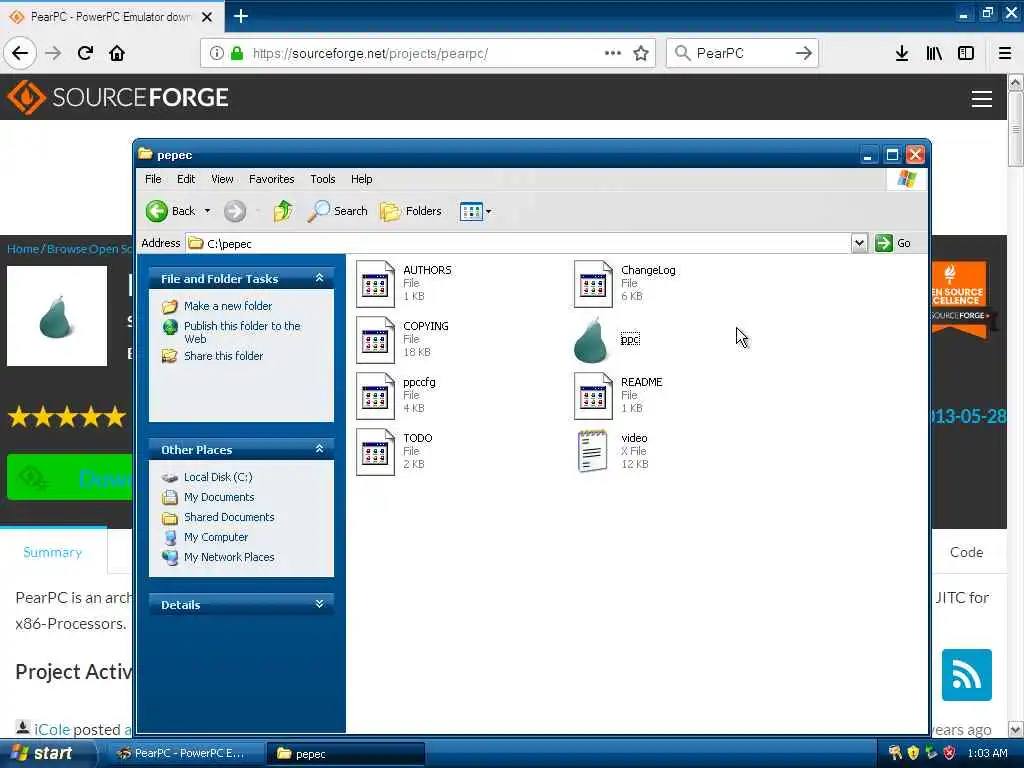Click the pepec taskbar button

[346, 753]
